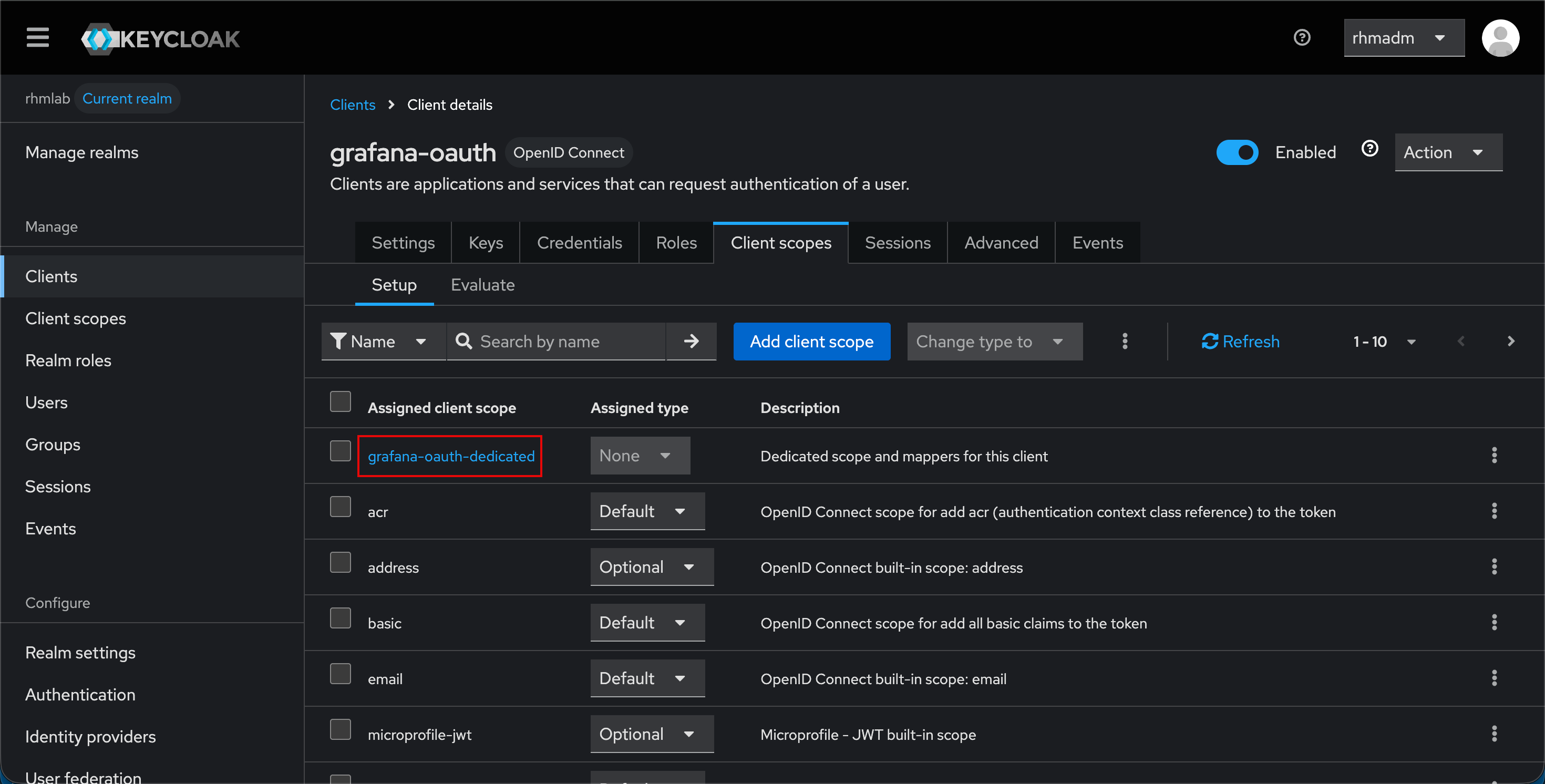Toggle the client Enabled switch
The width and height of the screenshot is (1545, 784).
click(x=1237, y=152)
